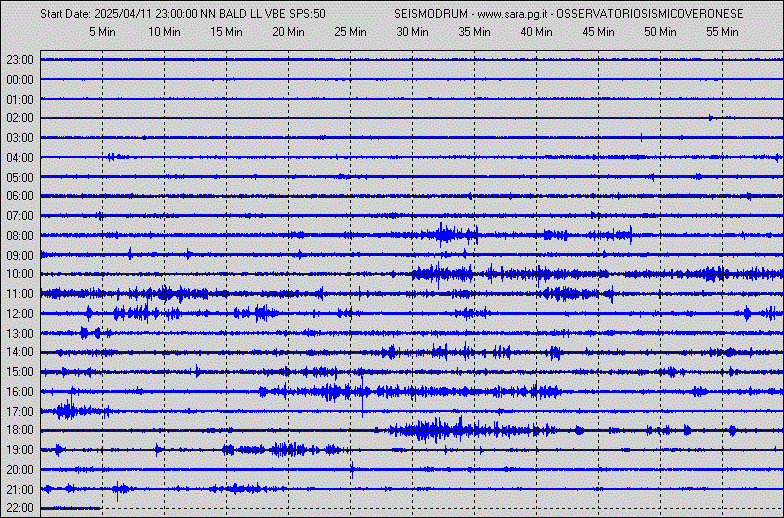Click the 06:00 hour row label
Viewport: 784px width, 518px height.
pyautogui.click(x=20, y=196)
